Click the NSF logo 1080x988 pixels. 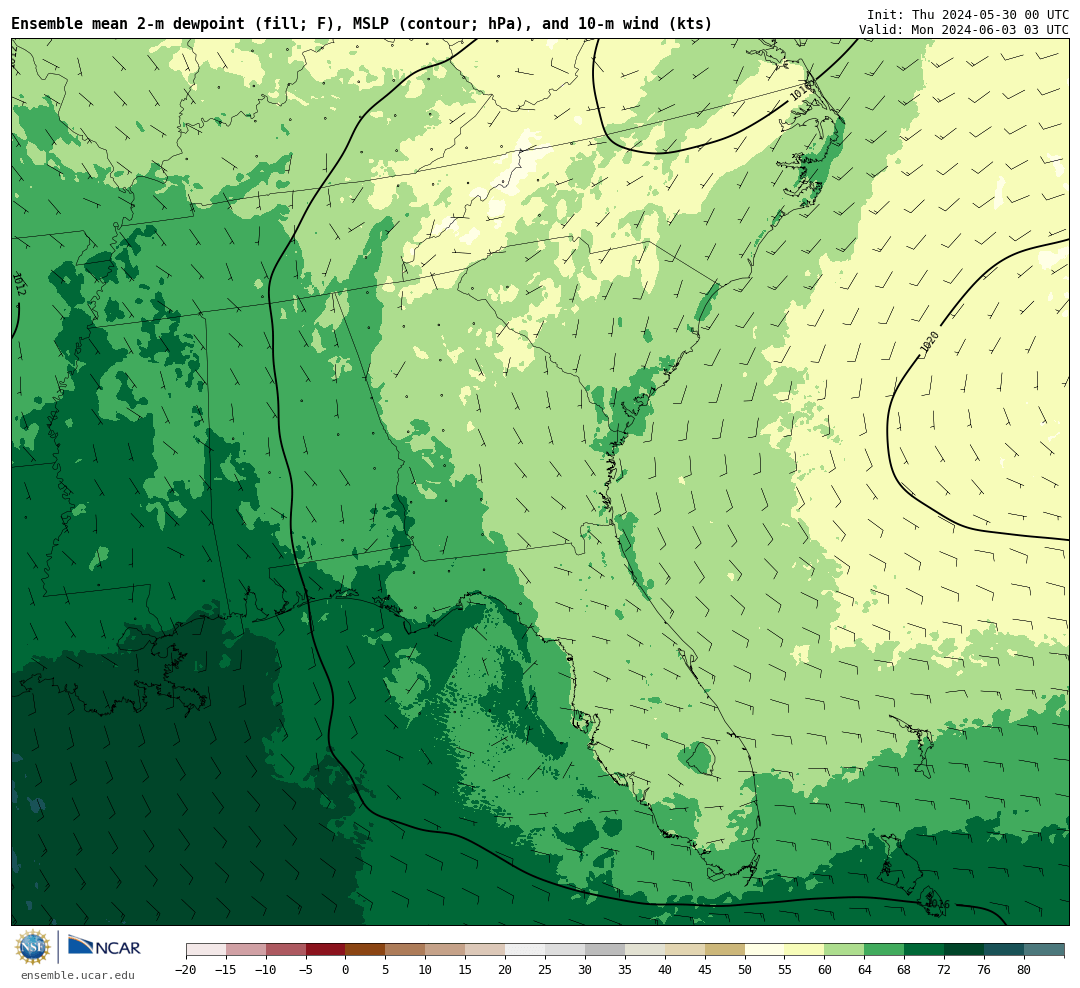tap(33, 947)
